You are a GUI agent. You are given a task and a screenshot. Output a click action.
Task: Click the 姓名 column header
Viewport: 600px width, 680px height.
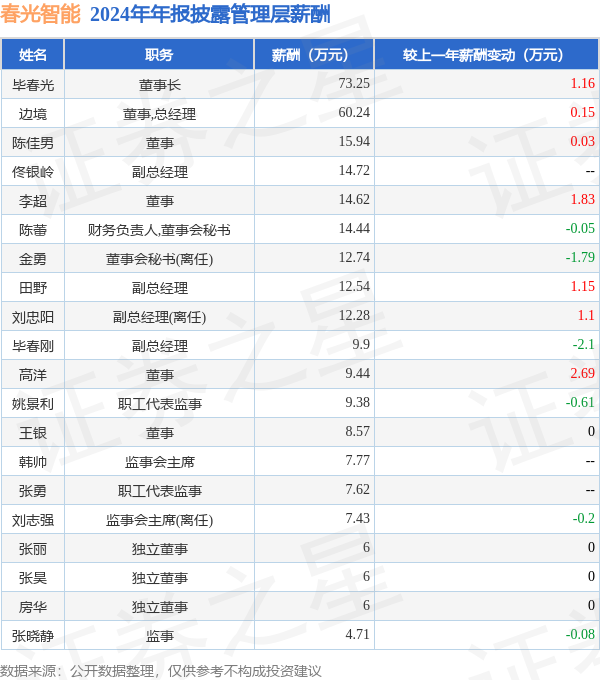pyautogui.click(x=33, y=55)
